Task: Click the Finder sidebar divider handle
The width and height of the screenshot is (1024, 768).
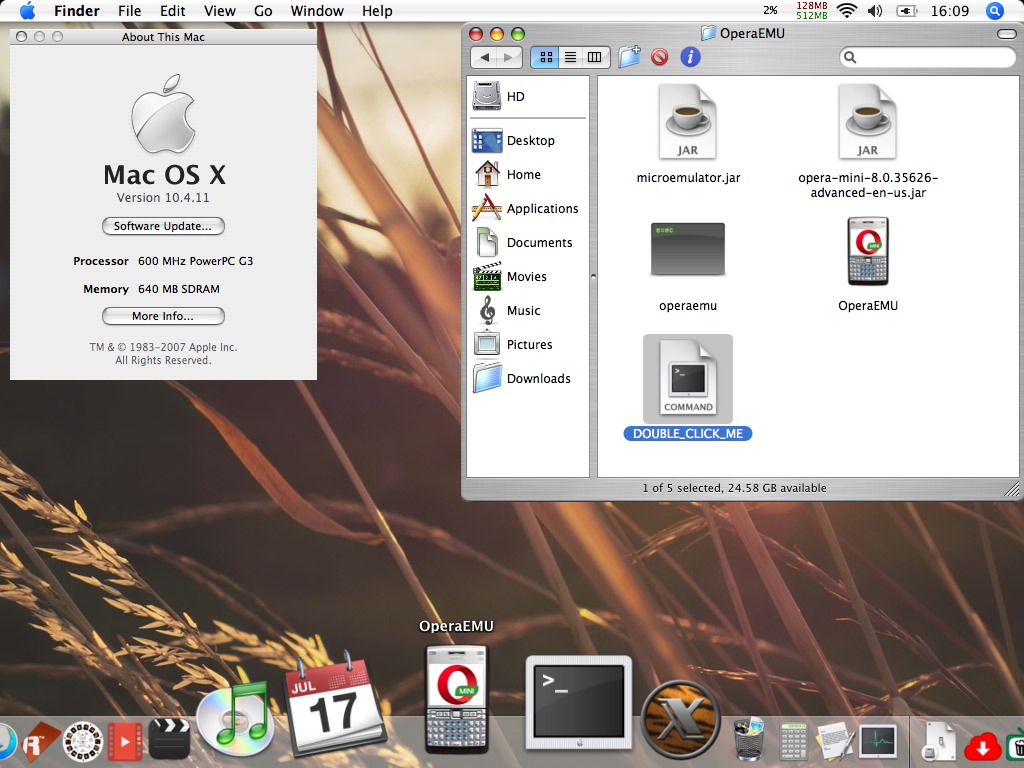Action: (x=593, y=276)
